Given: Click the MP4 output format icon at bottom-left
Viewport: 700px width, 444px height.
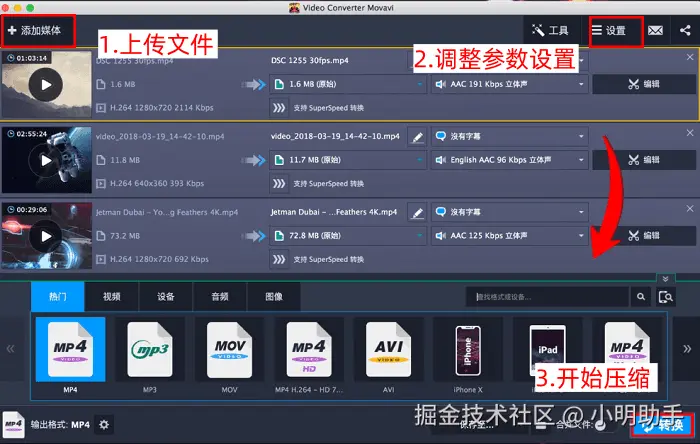Looking at the screenshot, I should click(13, 424).
